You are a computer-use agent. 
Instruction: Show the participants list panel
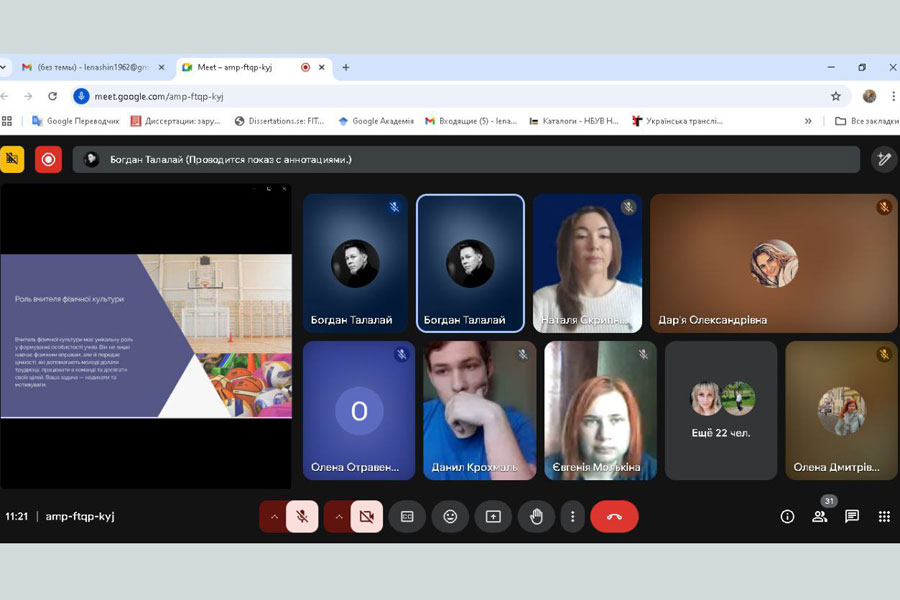[820, 516]
